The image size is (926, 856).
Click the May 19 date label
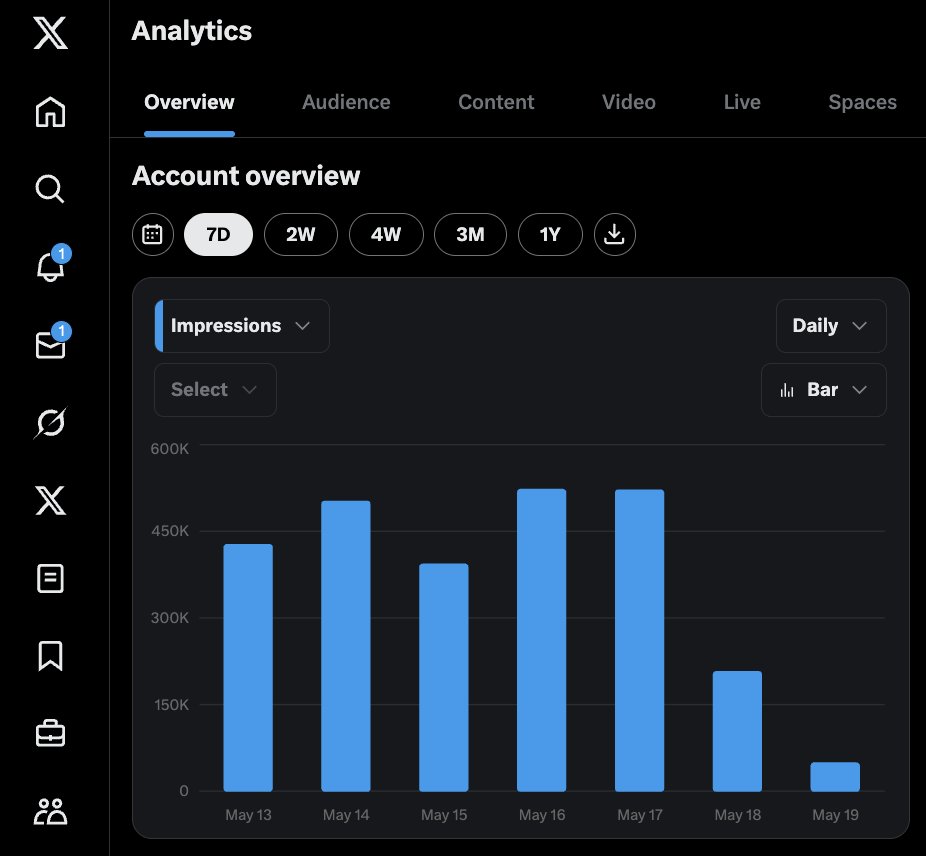click(x=835, y=815)
